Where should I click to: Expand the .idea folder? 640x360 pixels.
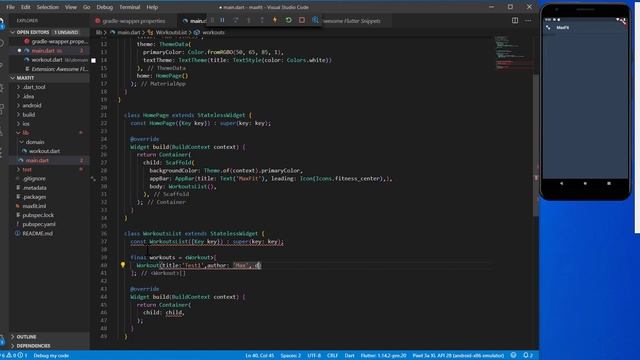[29, 96]
